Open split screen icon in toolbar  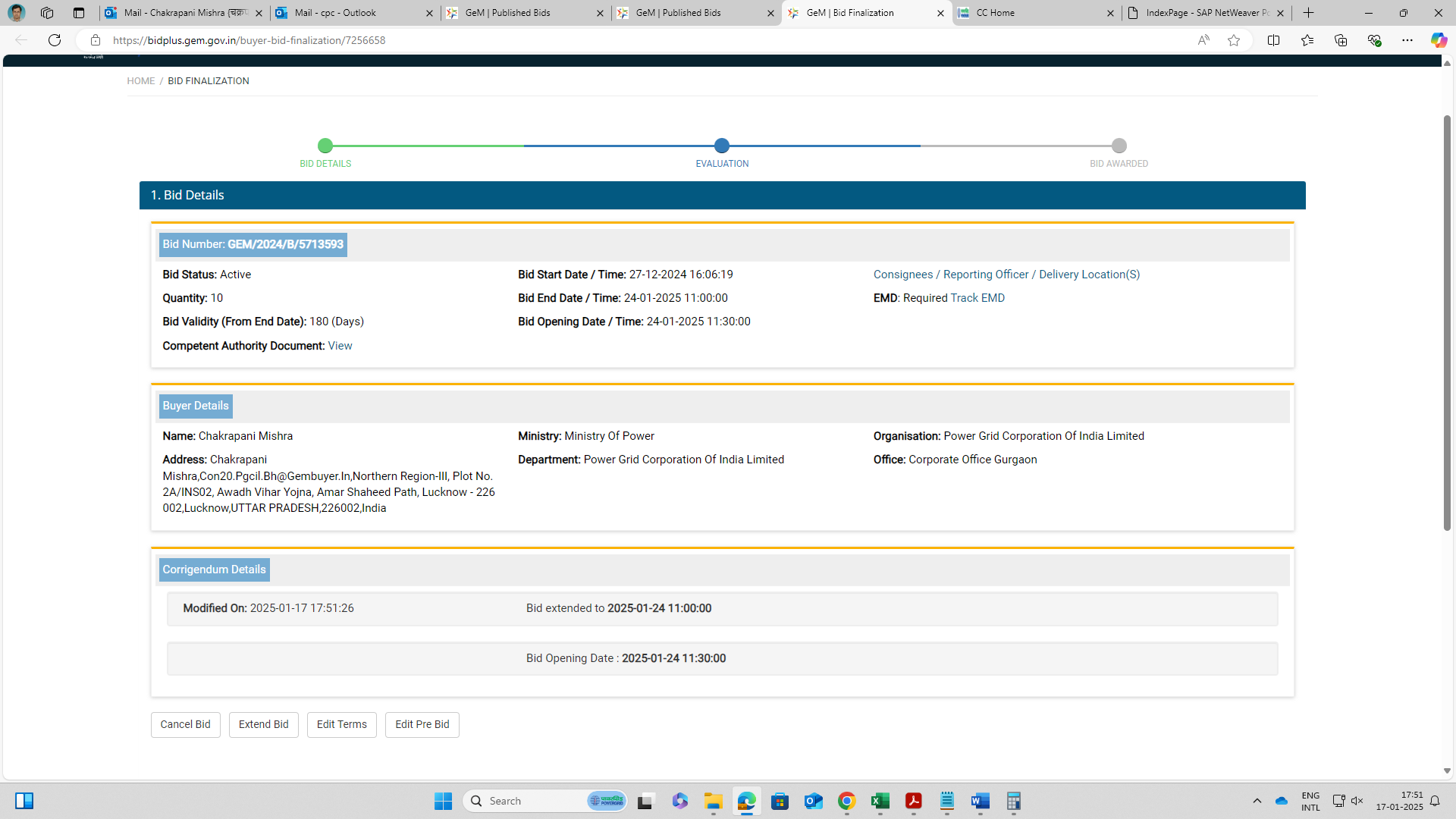1273,40
